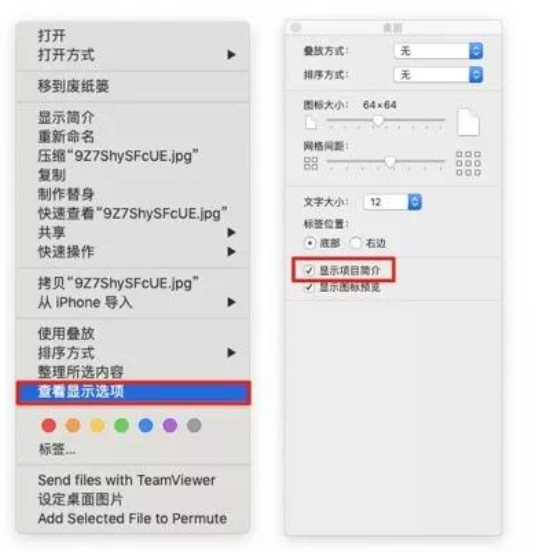
Task: Click the 图标大小 slider handle
Action: coord(378,120)
